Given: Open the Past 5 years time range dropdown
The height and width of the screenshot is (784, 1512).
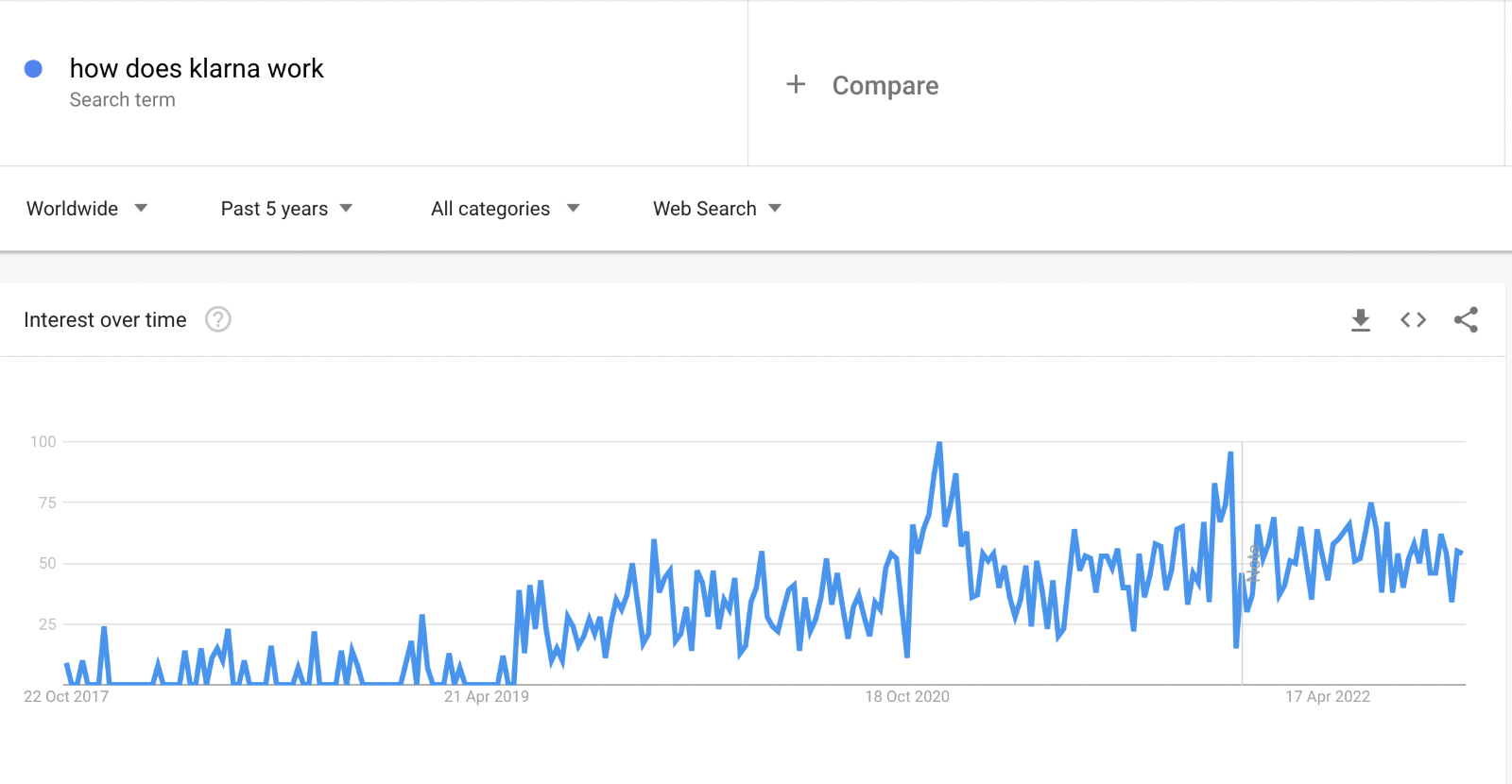Looking at the screenshot, I should click(x=286, y=209).
